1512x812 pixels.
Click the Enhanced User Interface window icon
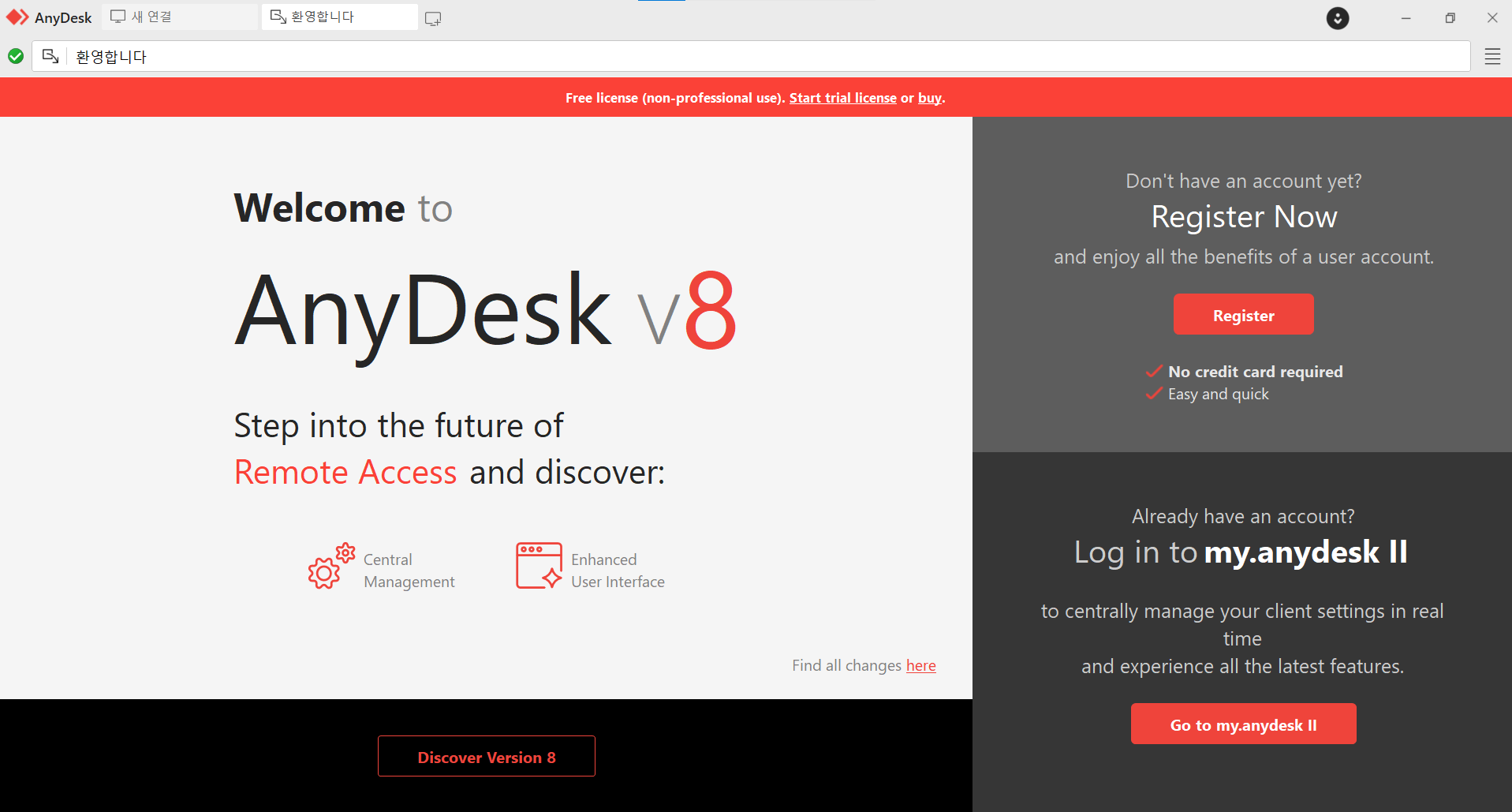[x=539, y=565]
